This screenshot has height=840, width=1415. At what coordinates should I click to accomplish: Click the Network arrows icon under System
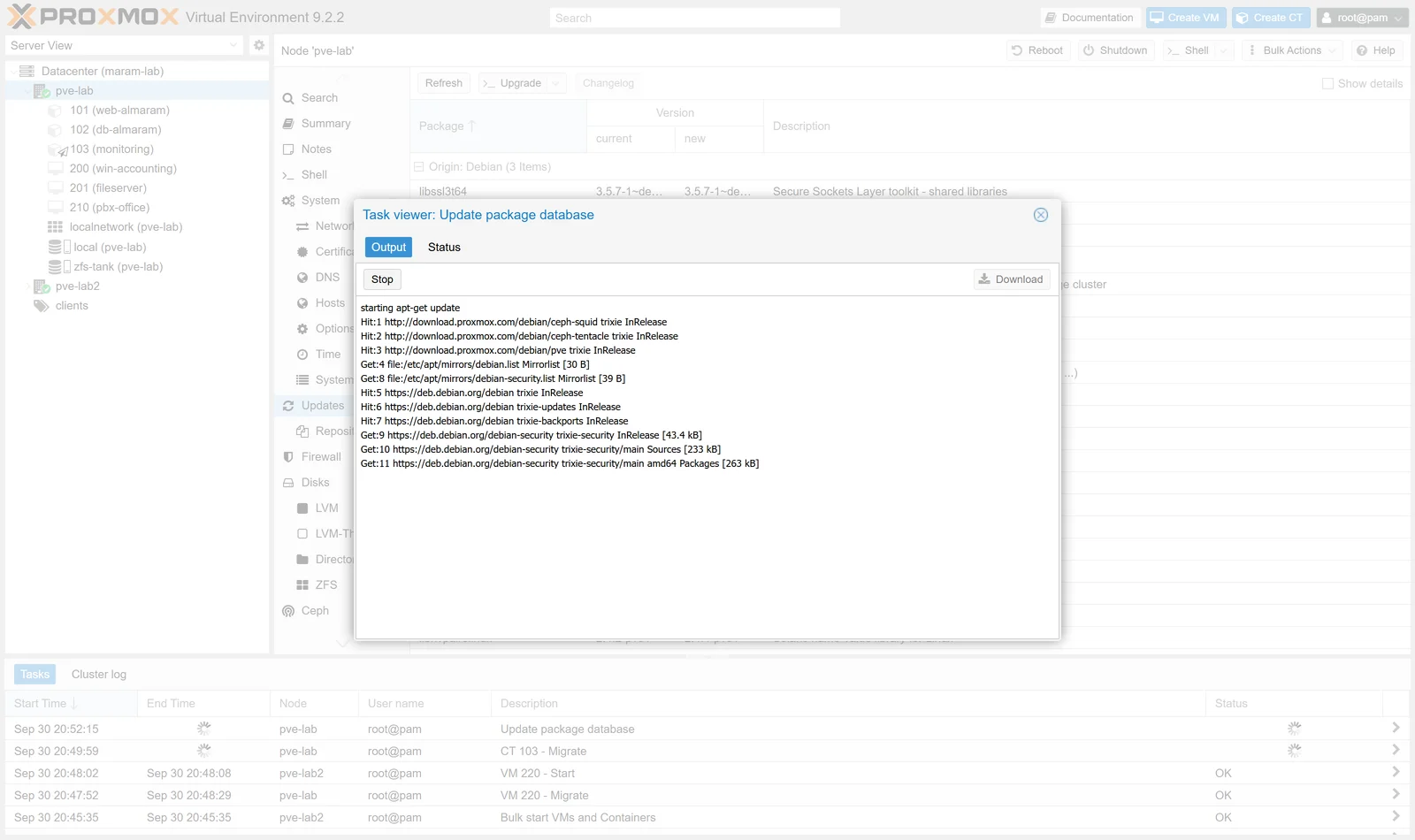[302, 226]
